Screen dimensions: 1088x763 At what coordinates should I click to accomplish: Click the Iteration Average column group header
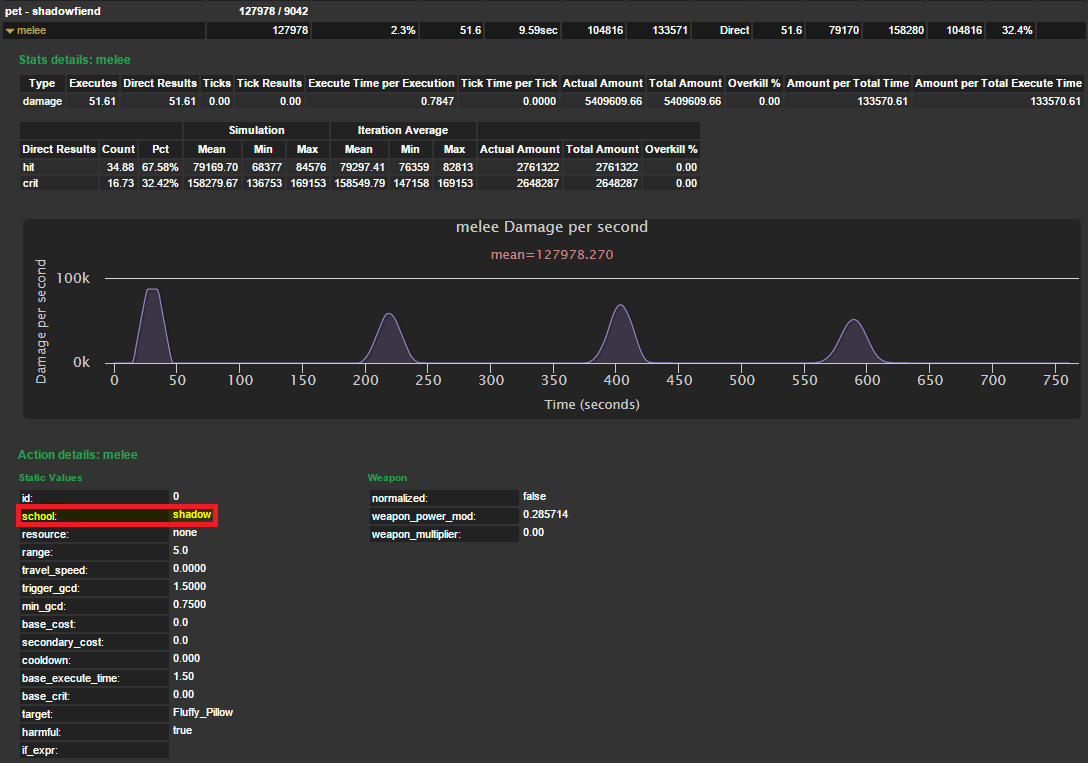(403, 130)
